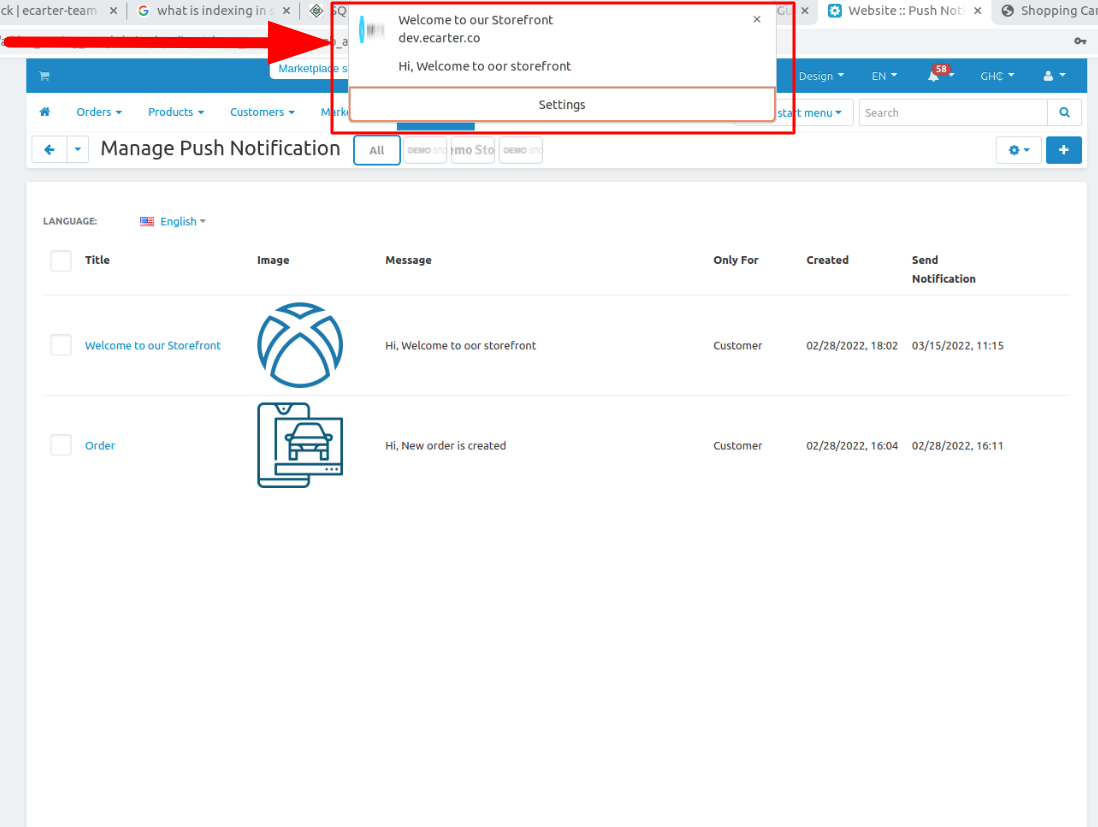The height and width of the screenshot is (827, 1098).
Task: Close the push notification popup
Action: pos(757,20)
